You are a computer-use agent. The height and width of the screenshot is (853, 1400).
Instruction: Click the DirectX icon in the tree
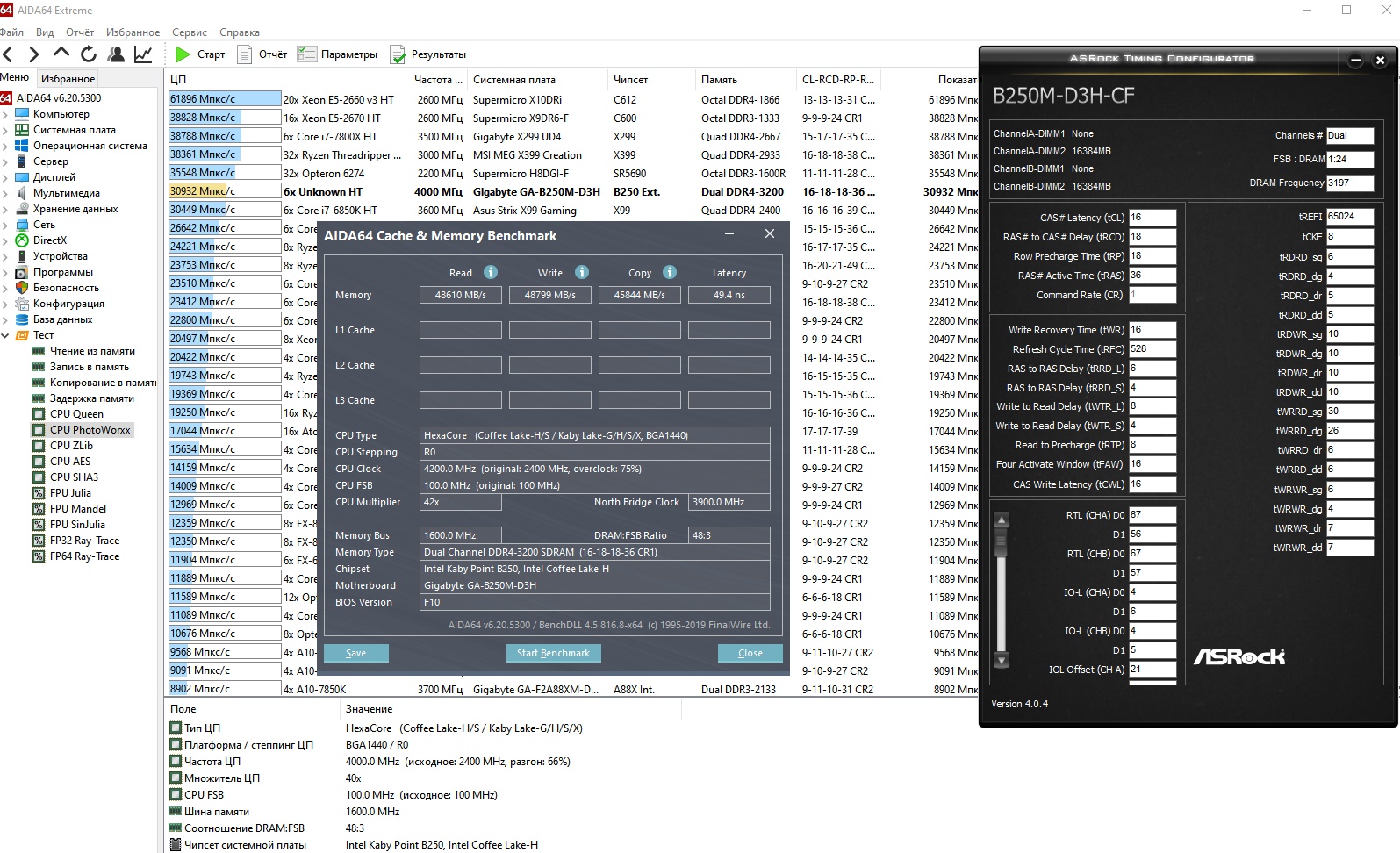22,240
